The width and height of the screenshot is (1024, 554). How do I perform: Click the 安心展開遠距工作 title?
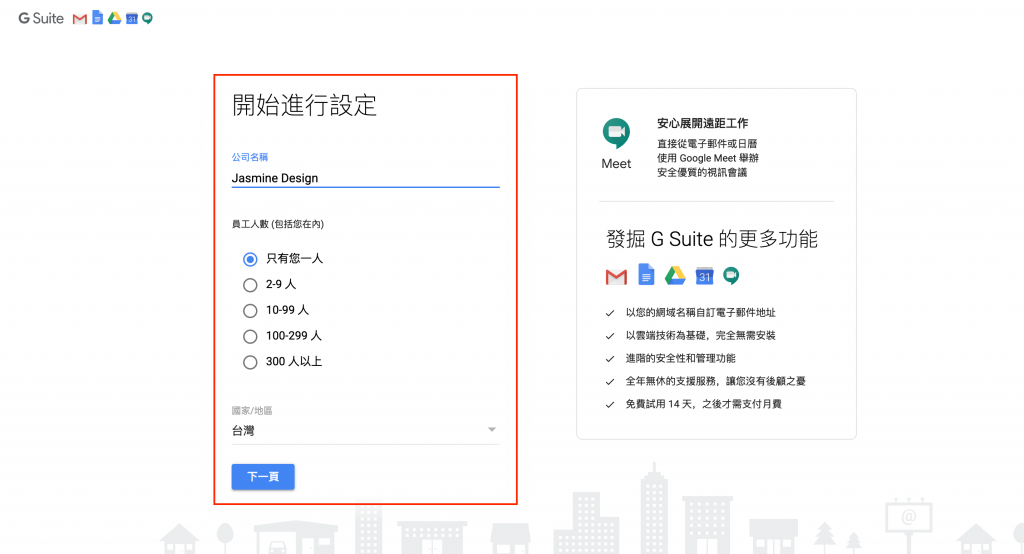703,123
